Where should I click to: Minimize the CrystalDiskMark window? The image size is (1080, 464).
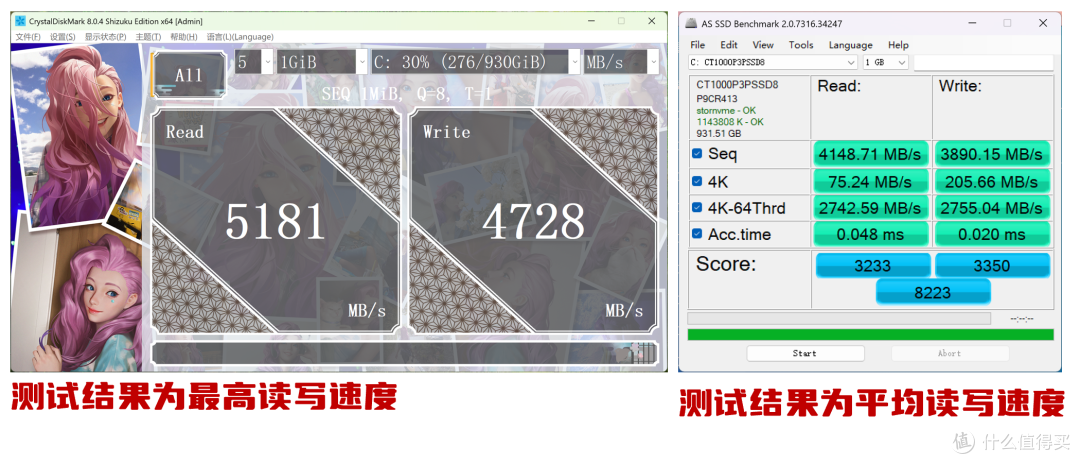[x=592, y=21]
